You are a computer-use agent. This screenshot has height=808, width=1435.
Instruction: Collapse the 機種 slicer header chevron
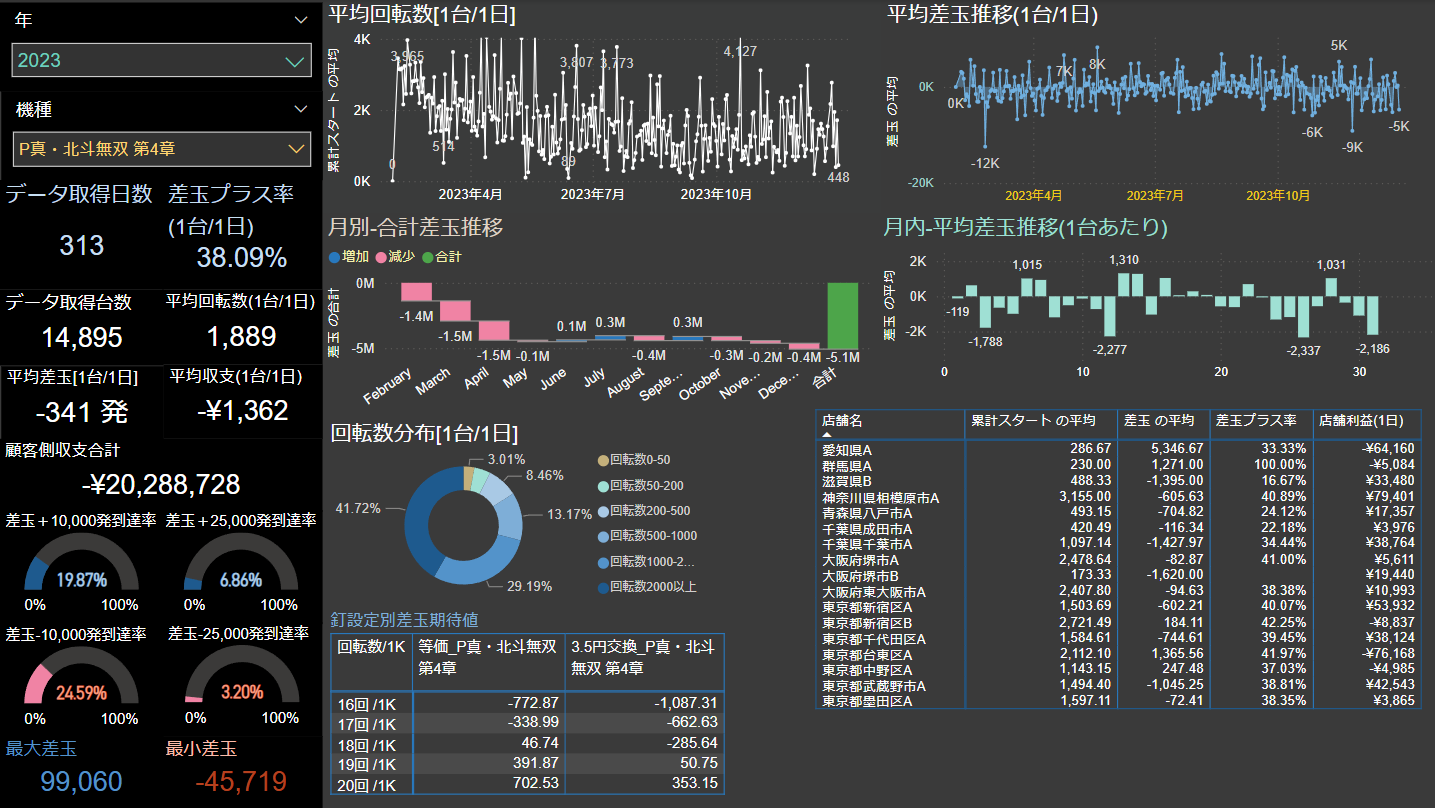(x=301, y=109)
